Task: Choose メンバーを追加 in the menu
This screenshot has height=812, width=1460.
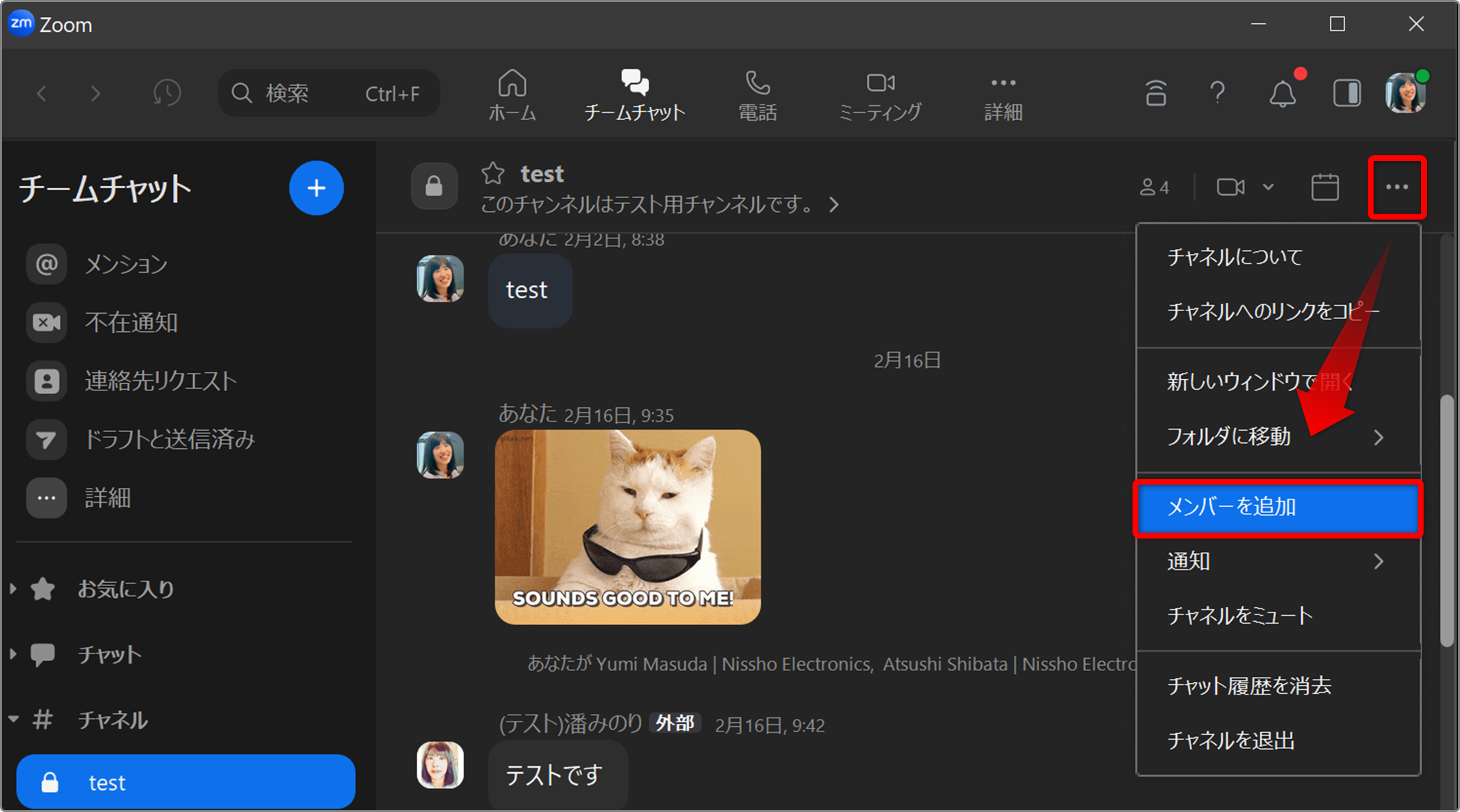Action: tap(1278, 507)
